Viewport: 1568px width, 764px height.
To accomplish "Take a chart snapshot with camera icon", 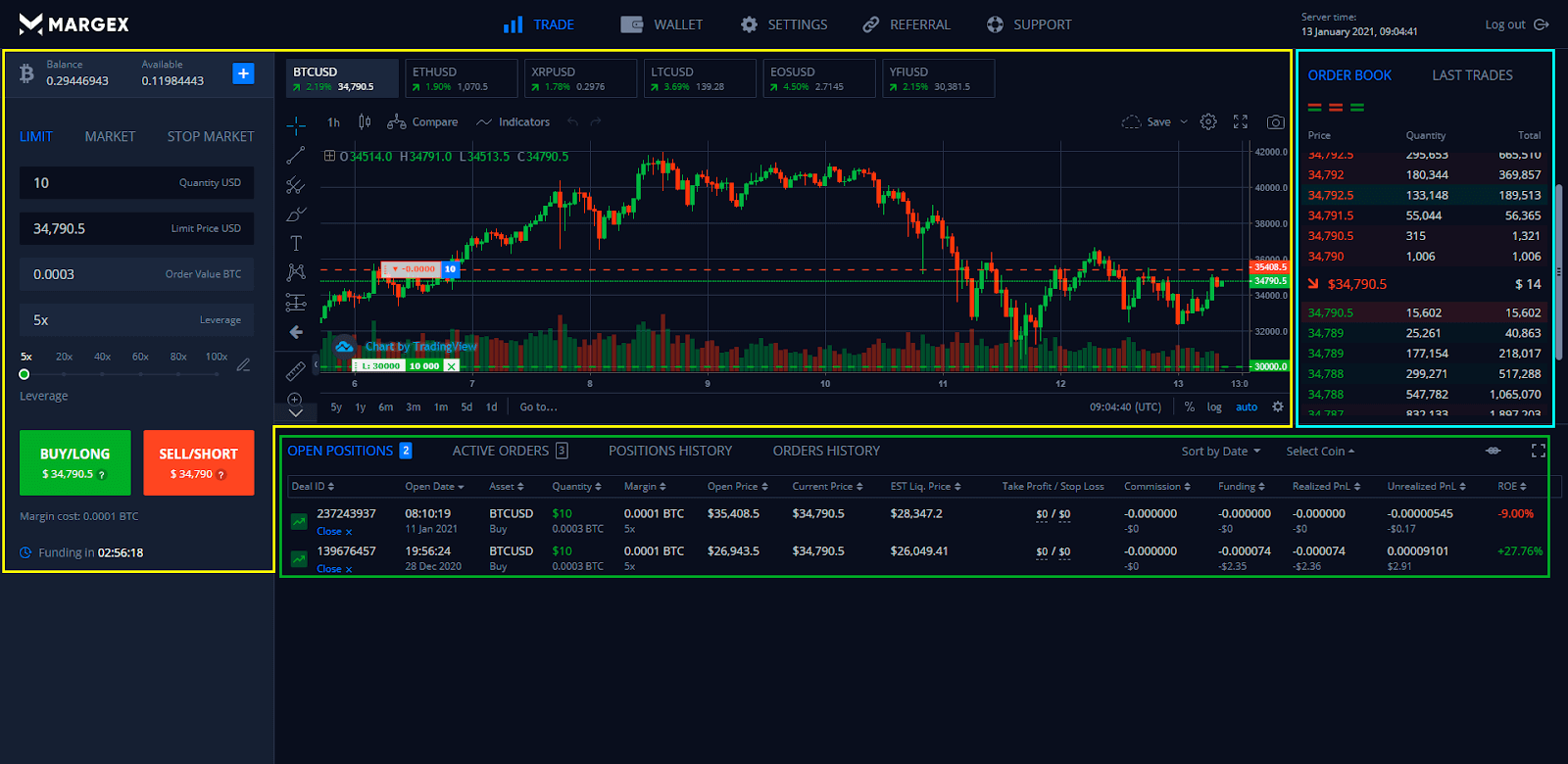I will [1275, 122].
